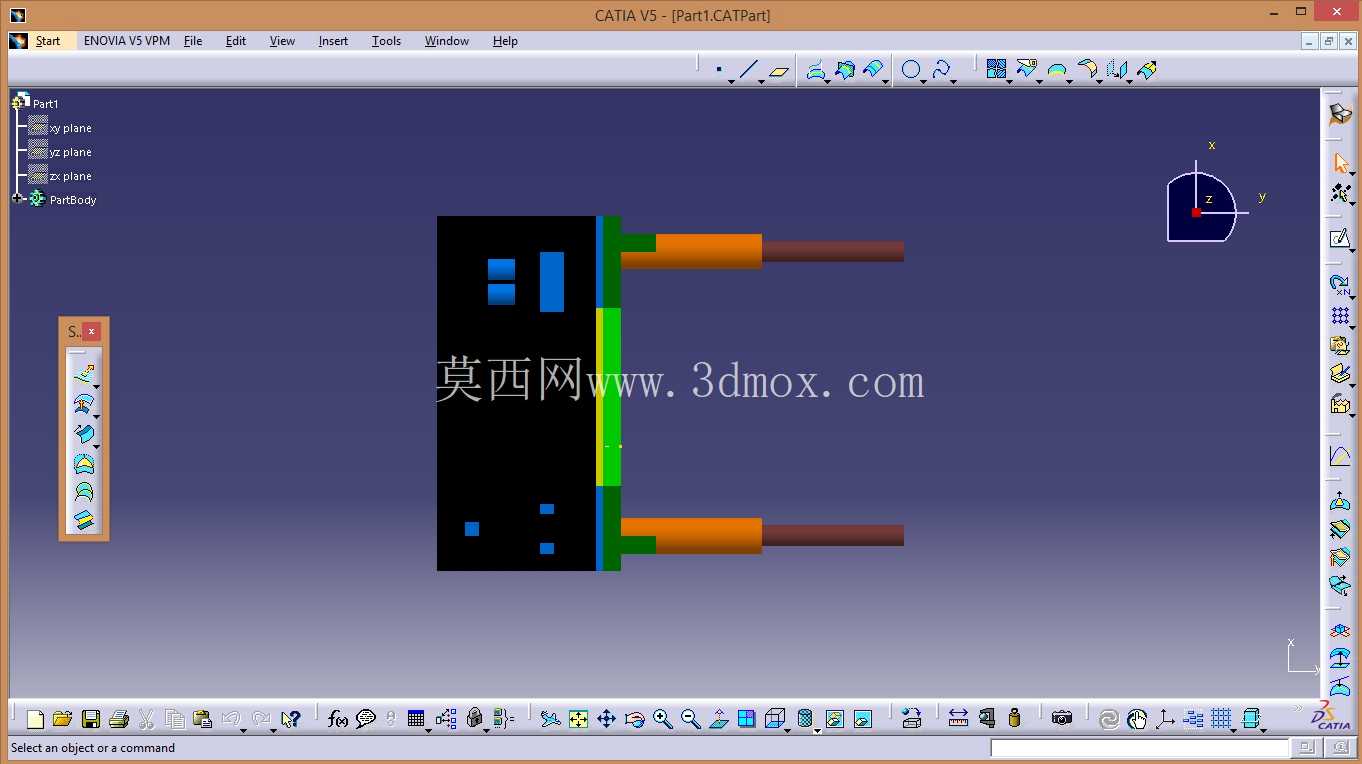Open the Join tool dropdown arrow
This screenshot has height=764, width=1362.
(1009, 81)
